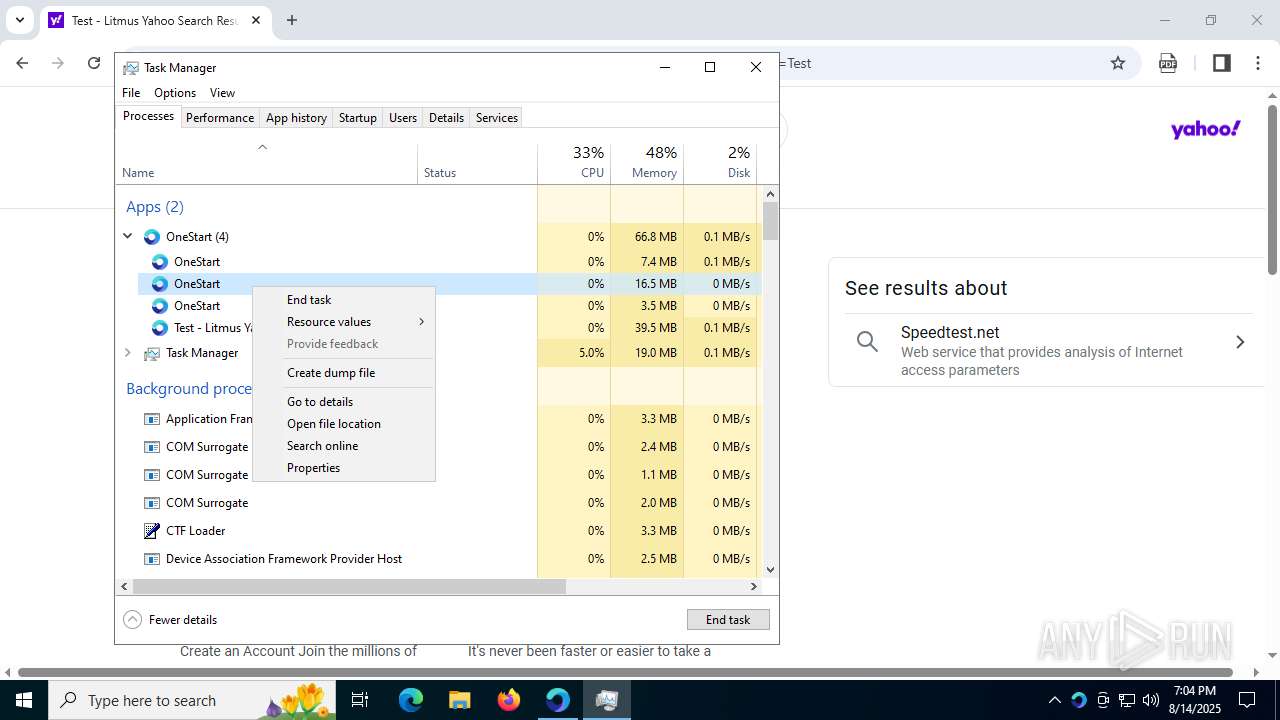Switch to the Users tab
1280x720 pixels.
click(x=403, y=118)
